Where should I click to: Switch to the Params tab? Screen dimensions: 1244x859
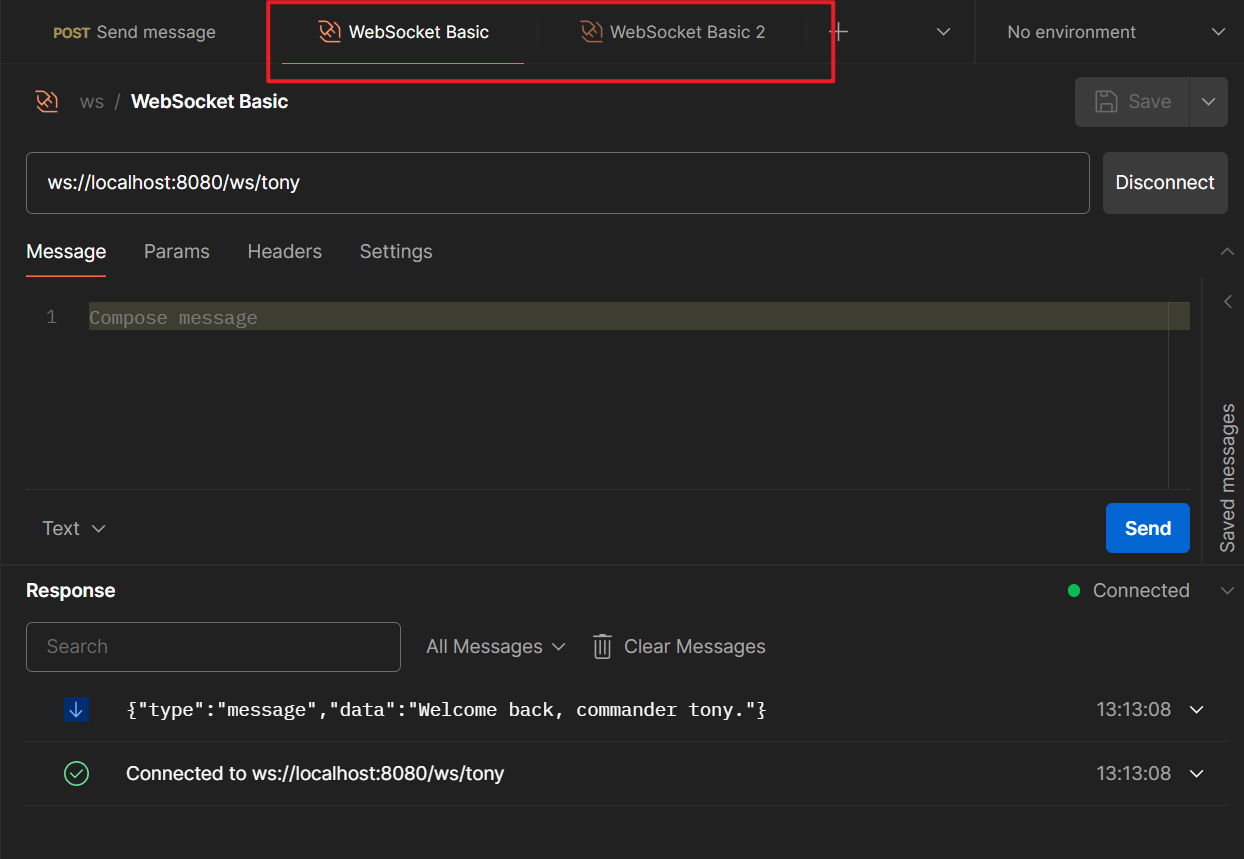[177, 252]
